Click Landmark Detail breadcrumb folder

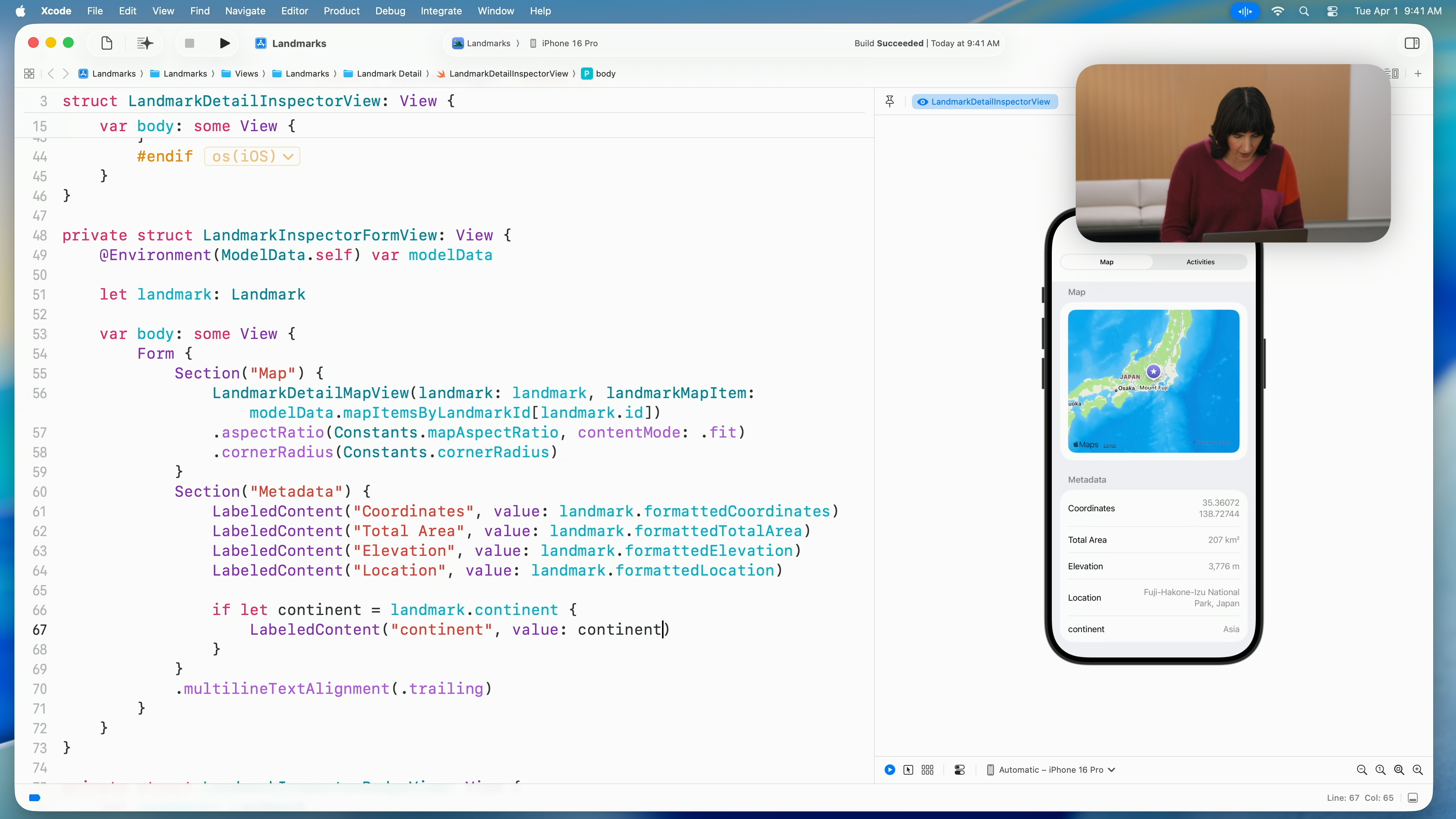389,74
